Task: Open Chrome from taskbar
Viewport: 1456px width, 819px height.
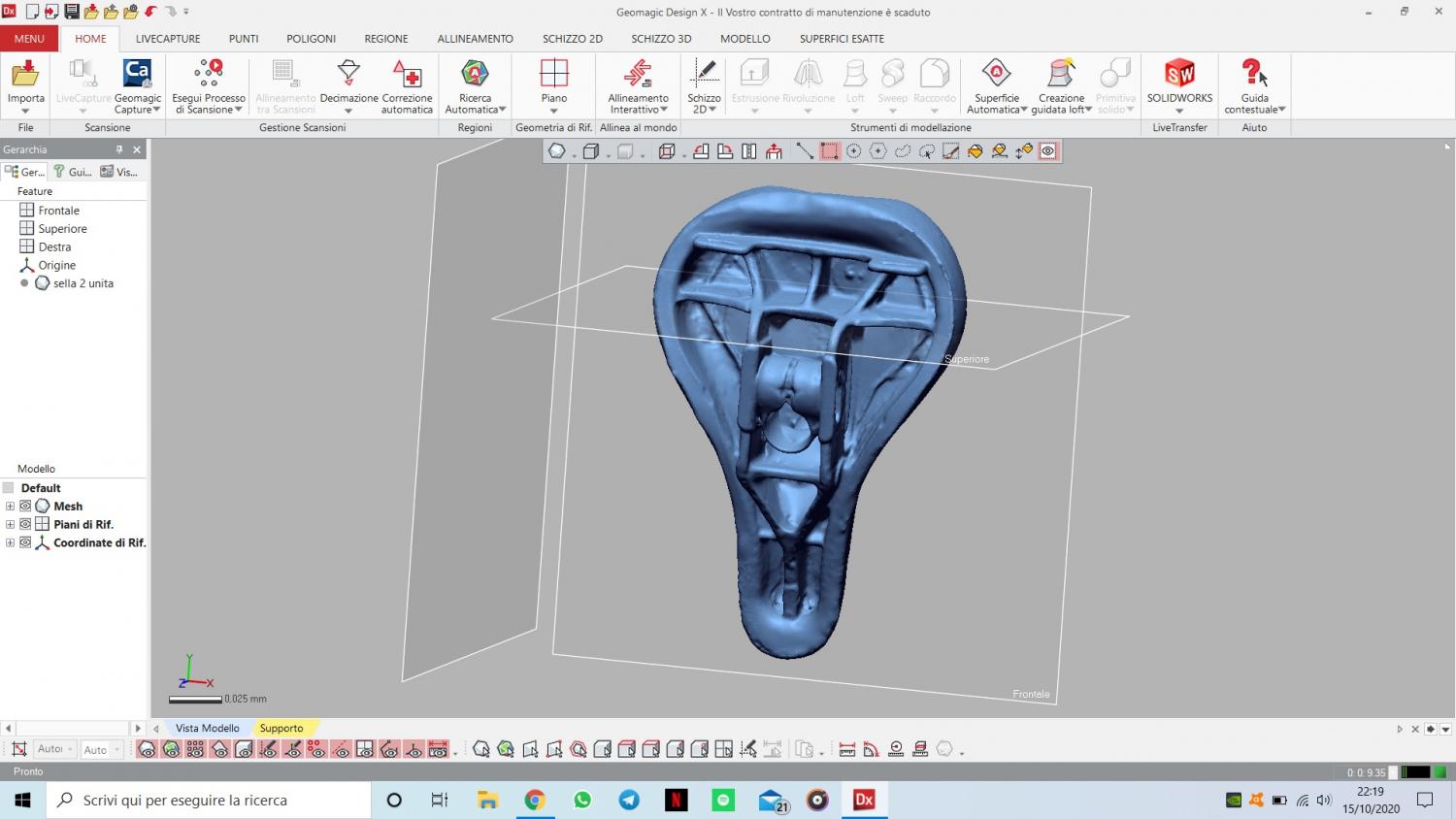Action: [x=534, y=801]
